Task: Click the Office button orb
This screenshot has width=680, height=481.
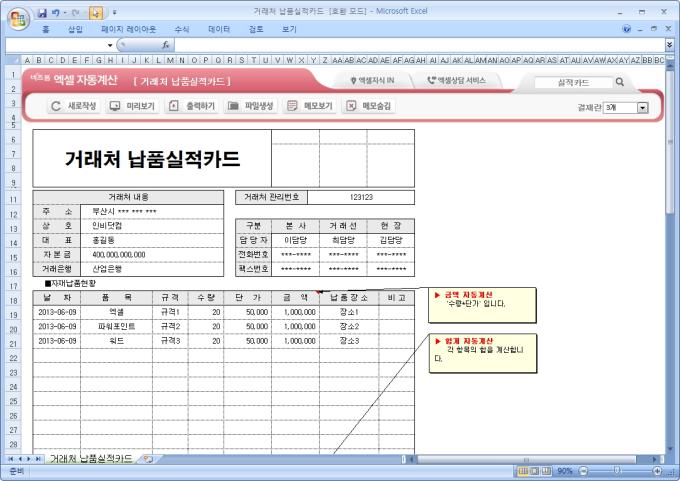Action: (18, 18)
